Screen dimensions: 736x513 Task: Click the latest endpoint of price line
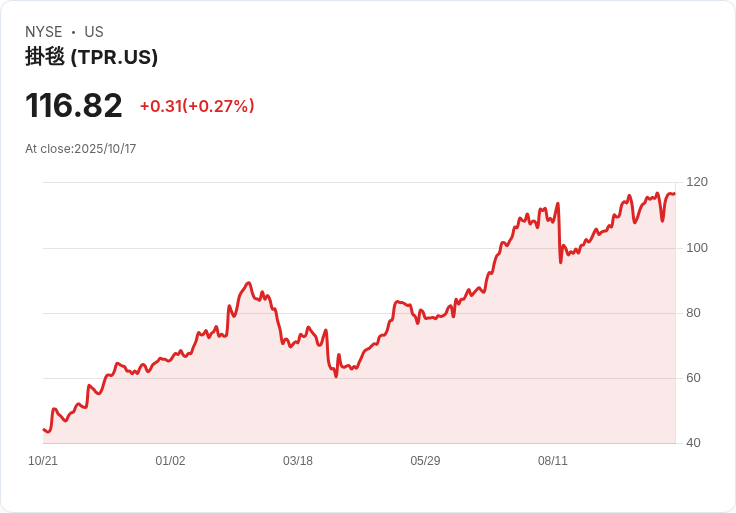[675, 193]
